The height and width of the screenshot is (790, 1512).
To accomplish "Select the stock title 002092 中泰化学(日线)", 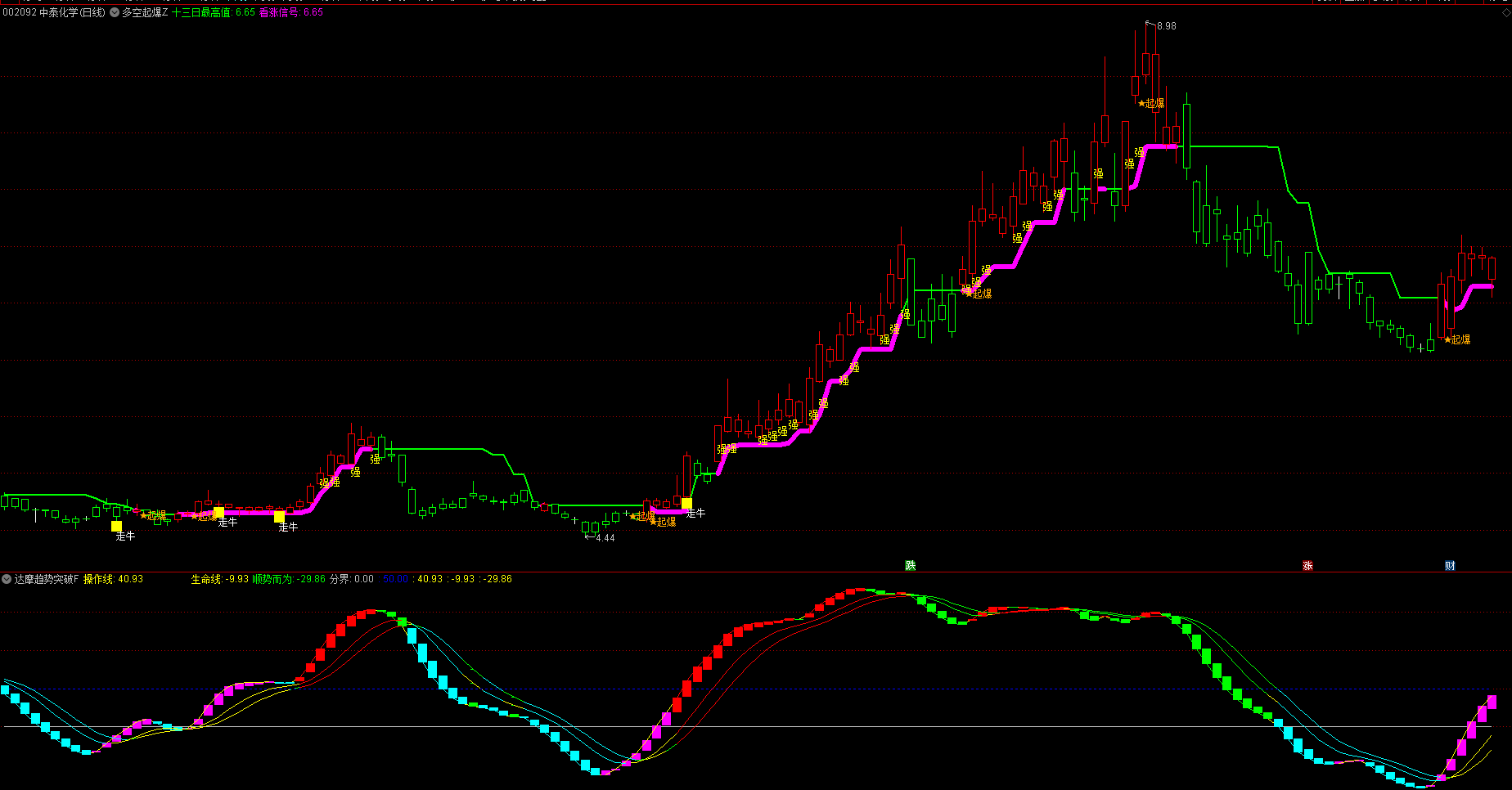I will tap(54, 13).
